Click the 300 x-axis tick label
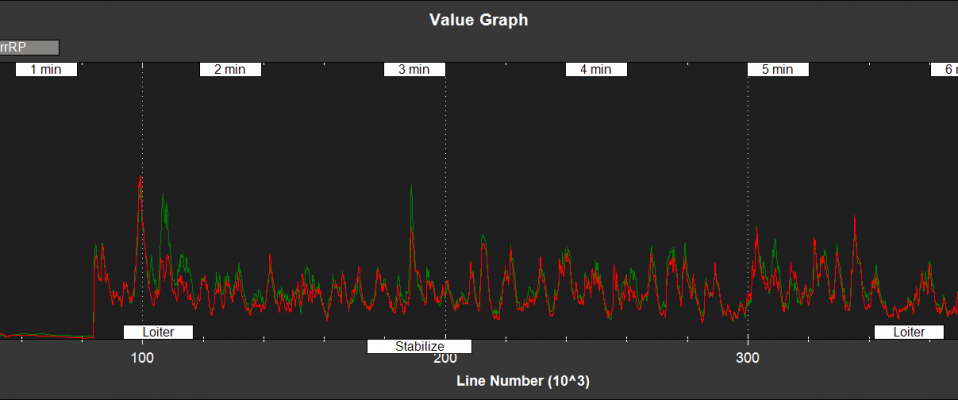The image size is (958, 400). tap(748, 358)
